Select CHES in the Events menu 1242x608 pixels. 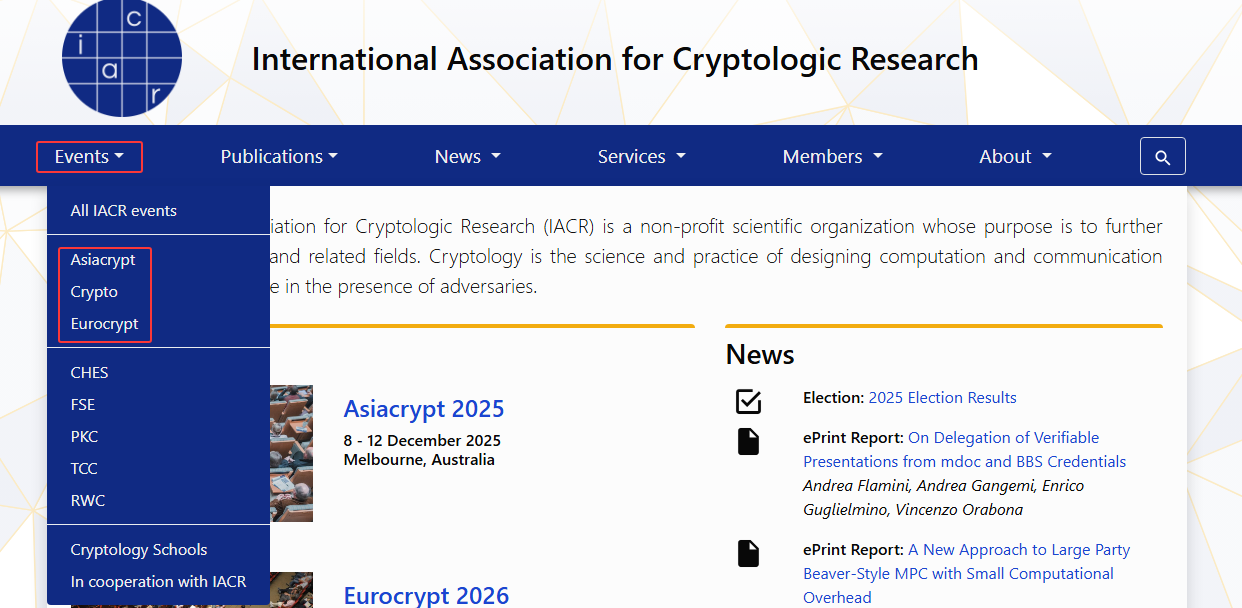point(158,372)
